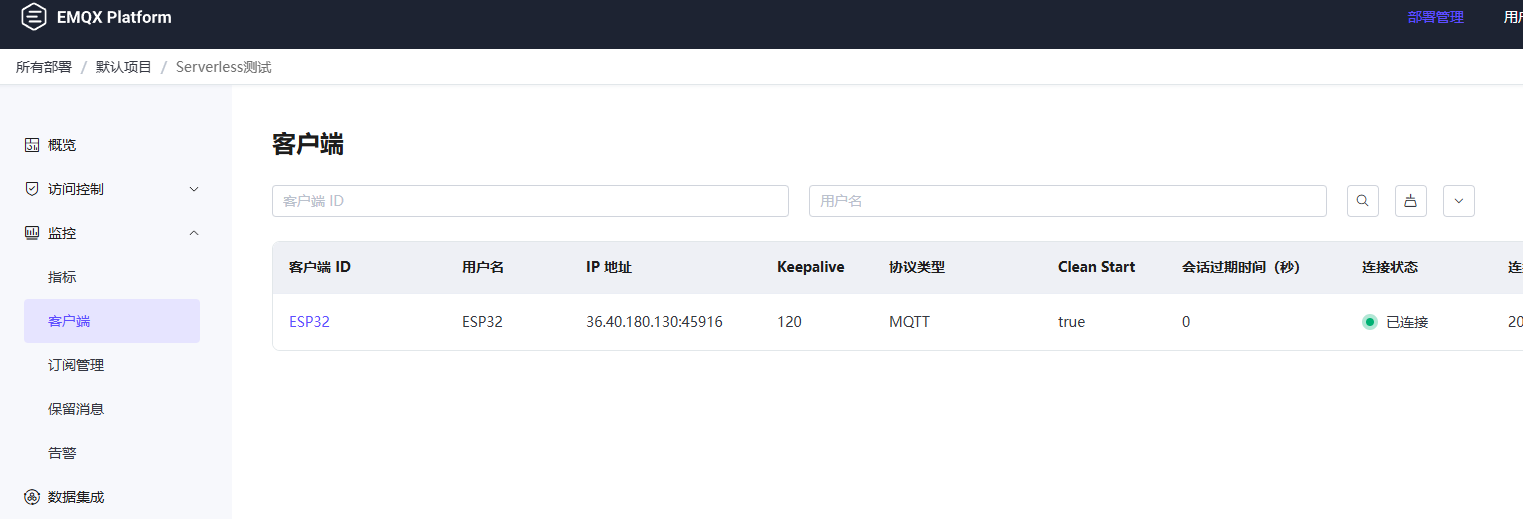
Task: Open 订阅管理 in the sidebar
Action: coord(76,365)
